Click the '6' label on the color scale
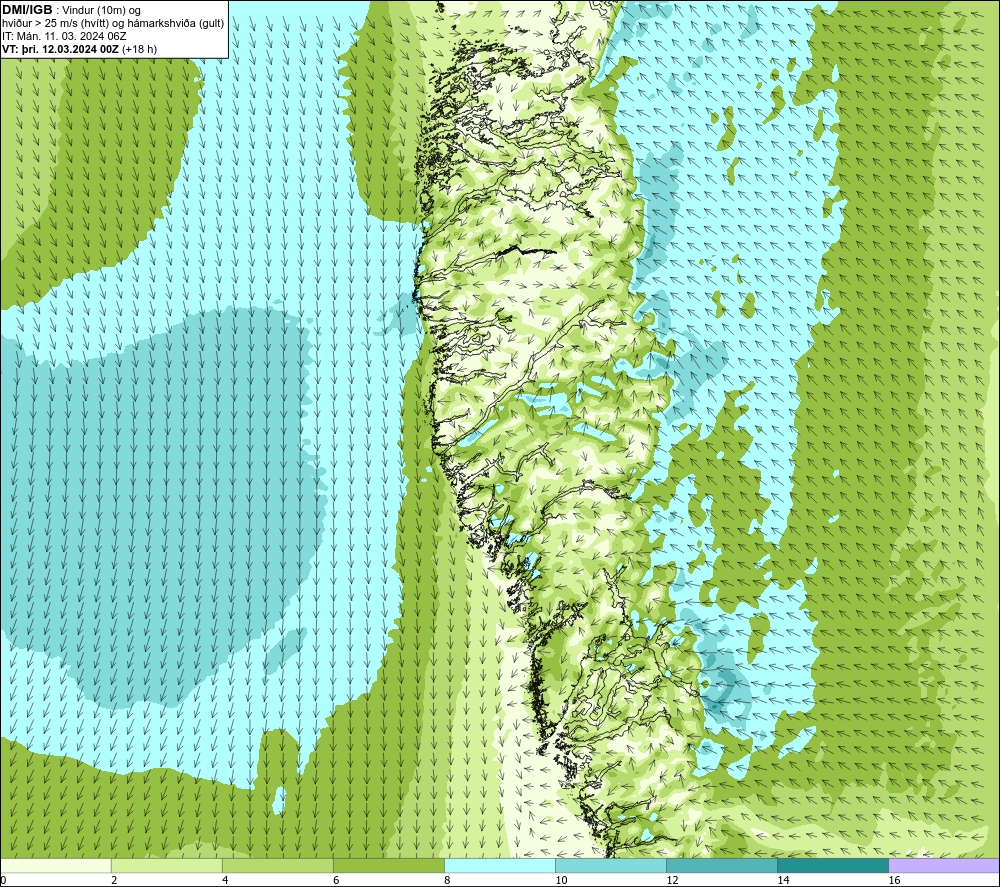Screen dimensions: 1000x887 click(x=336, y=880)
